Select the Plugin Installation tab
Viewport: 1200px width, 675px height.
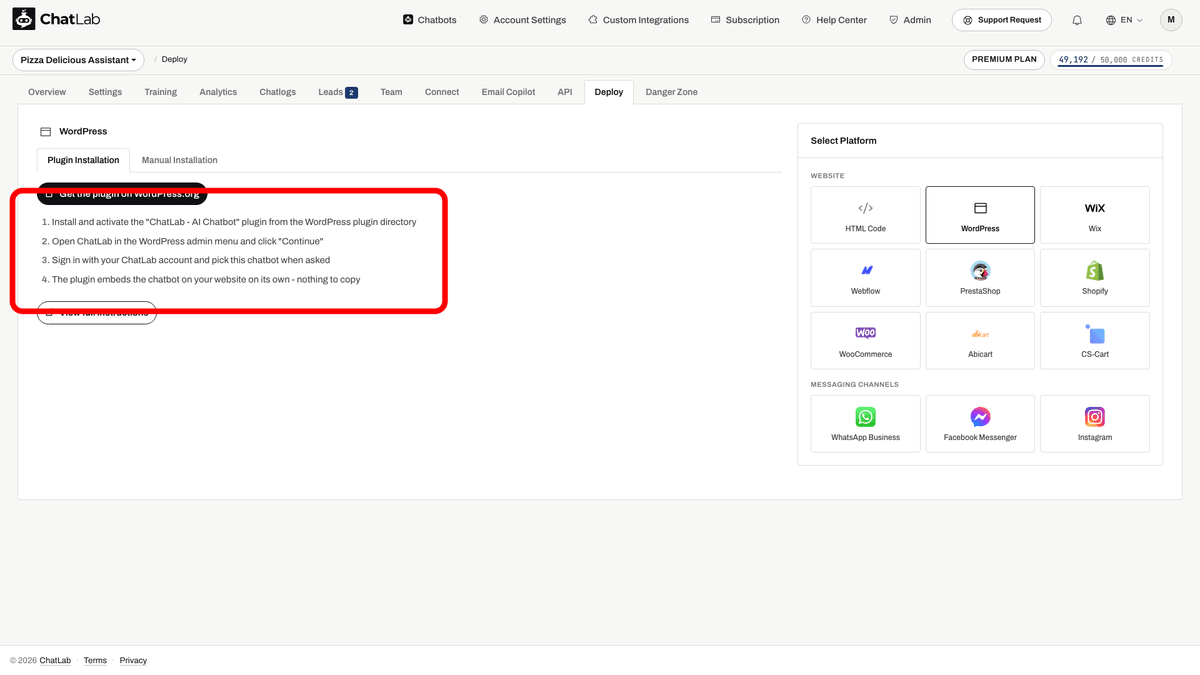point(83,160)
